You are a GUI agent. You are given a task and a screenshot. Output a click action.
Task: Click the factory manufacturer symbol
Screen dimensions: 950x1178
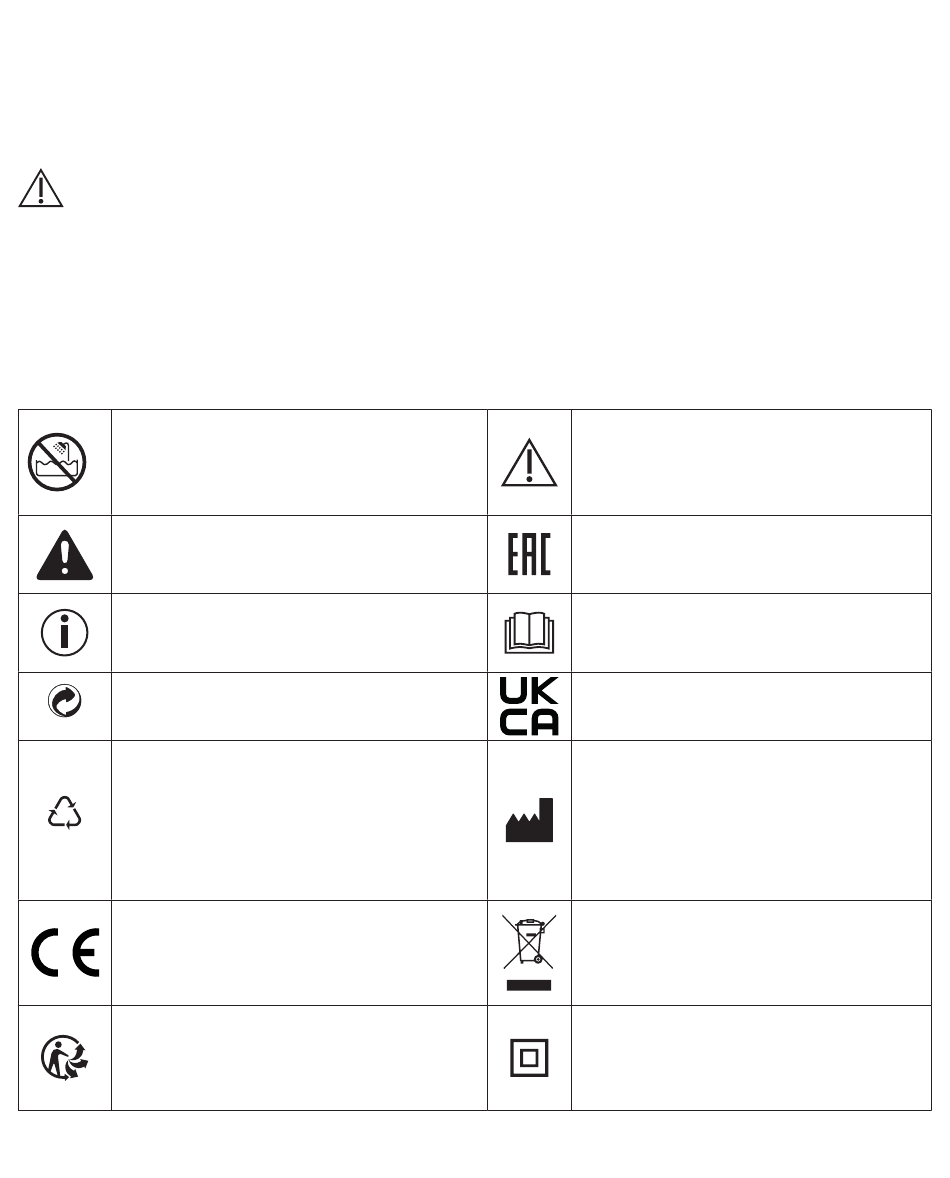pos(529,820)
